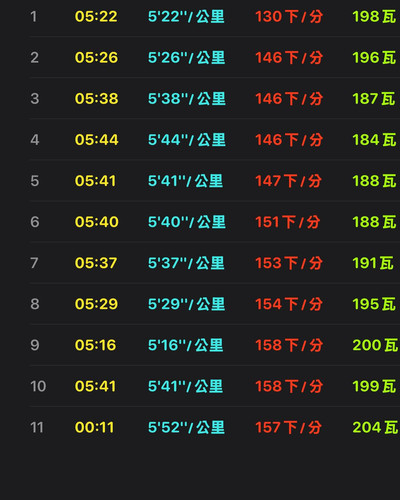Select split number 4
400x500 pixels.
[x=35, y=140]
